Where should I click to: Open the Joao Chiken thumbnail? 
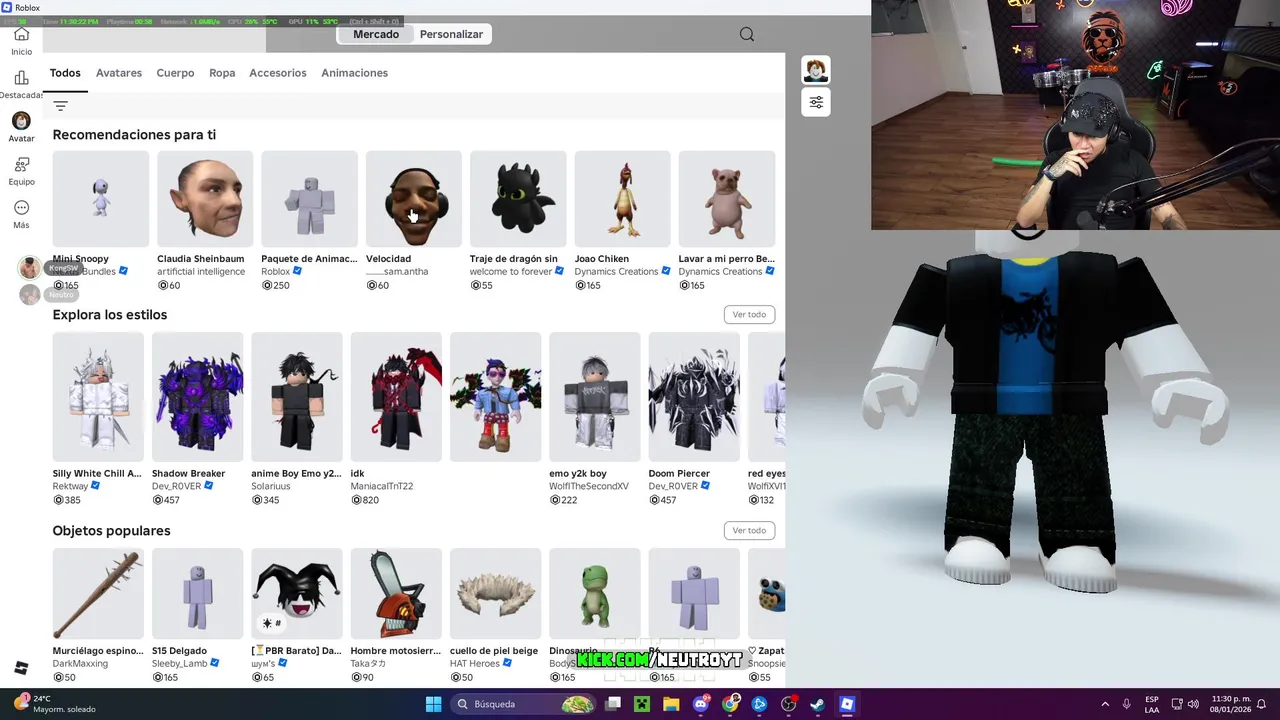point(622,199)
